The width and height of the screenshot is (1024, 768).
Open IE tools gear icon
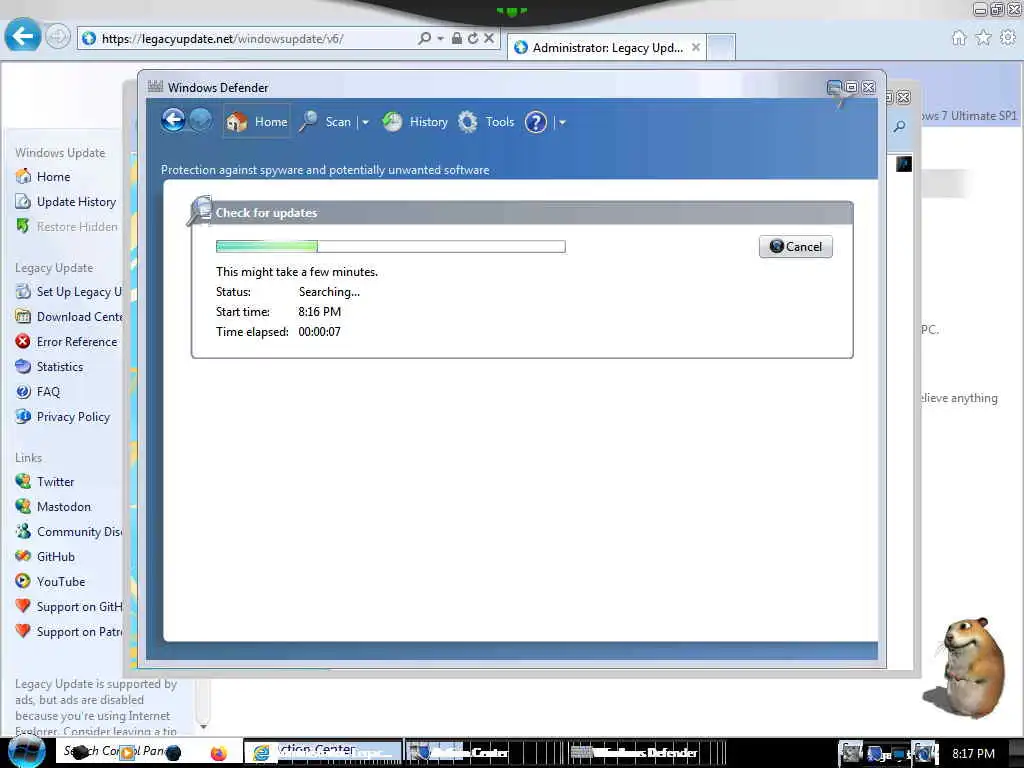click(x=1008, y=38)
